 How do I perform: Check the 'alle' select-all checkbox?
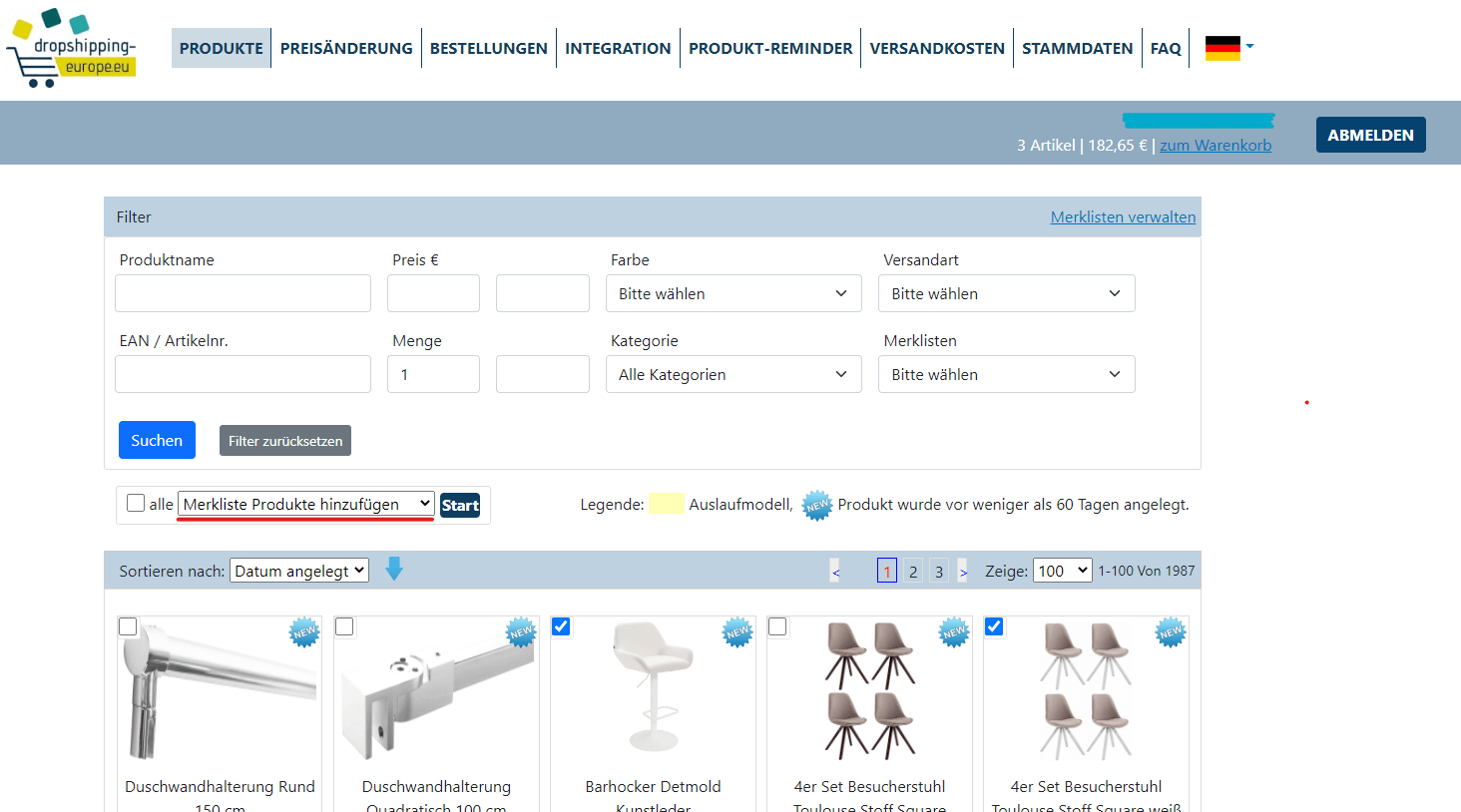[136, 504]
